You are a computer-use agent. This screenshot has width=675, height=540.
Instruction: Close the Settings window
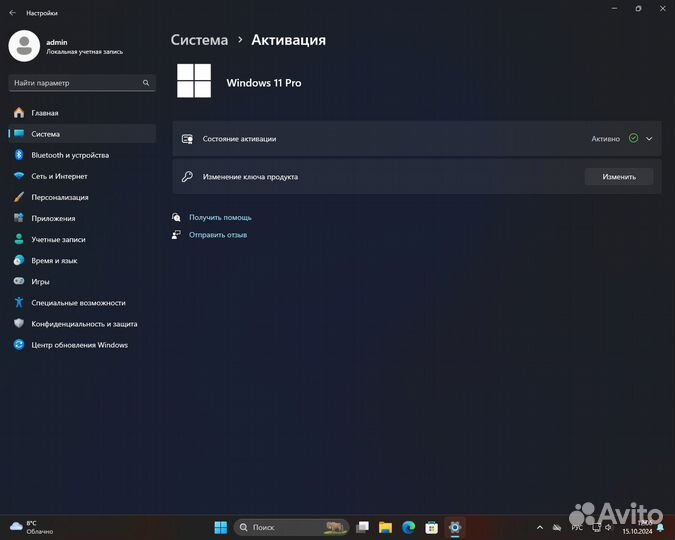click(x=663, y=9)
